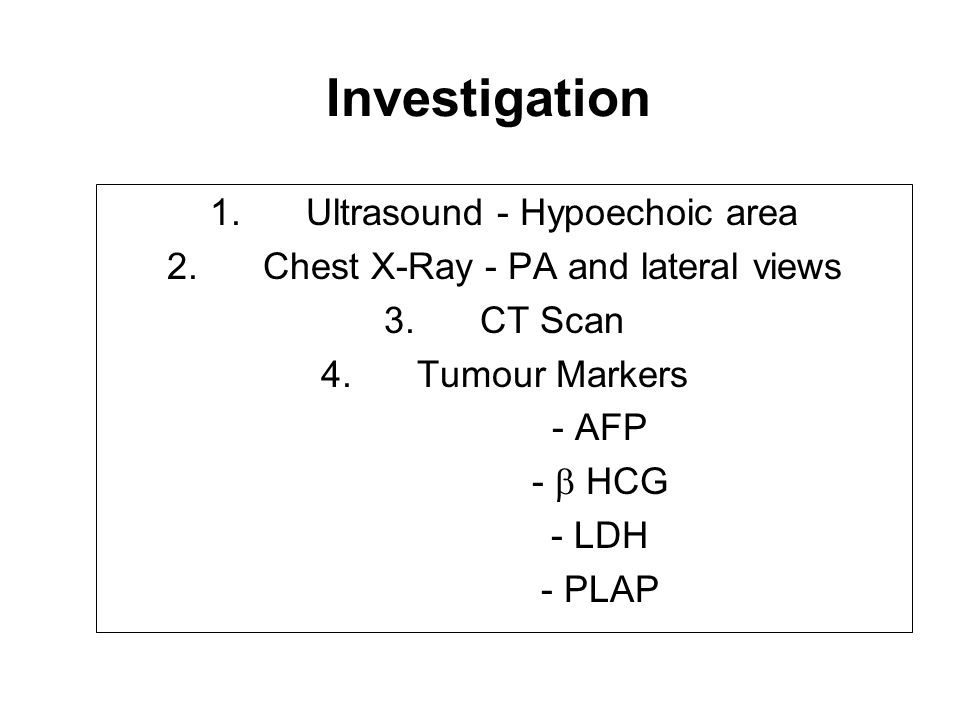Click the list number 4.
The image size is (960, 720).
coord(336,374)
